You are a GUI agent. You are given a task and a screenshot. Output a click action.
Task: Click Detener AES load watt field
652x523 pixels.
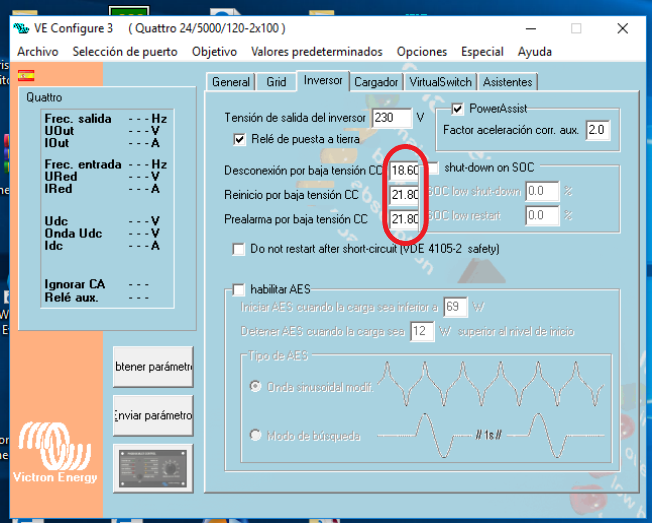pyautogui.click(x=422, y=331)
